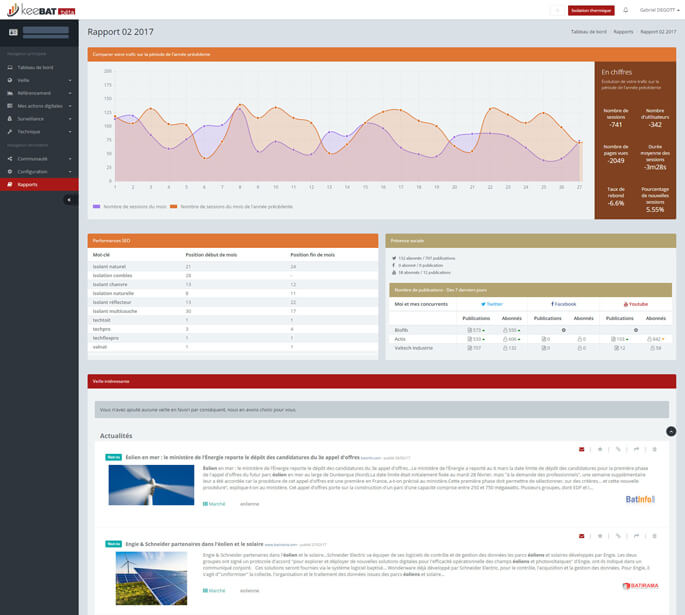Click the Surveillance lock icon
This screenshot has width=685, height=615.
coord(10,119)
